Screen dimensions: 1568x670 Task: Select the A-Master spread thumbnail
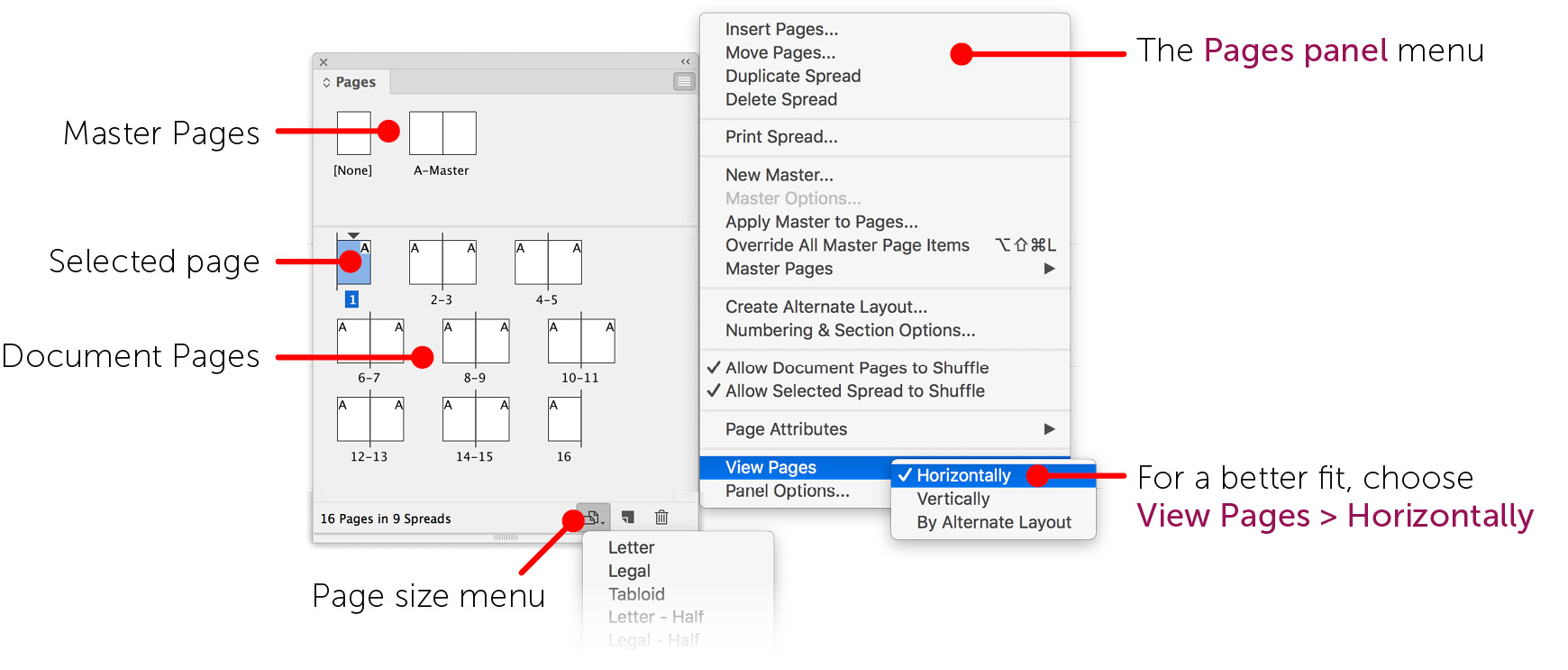click(x=442, y=133)
